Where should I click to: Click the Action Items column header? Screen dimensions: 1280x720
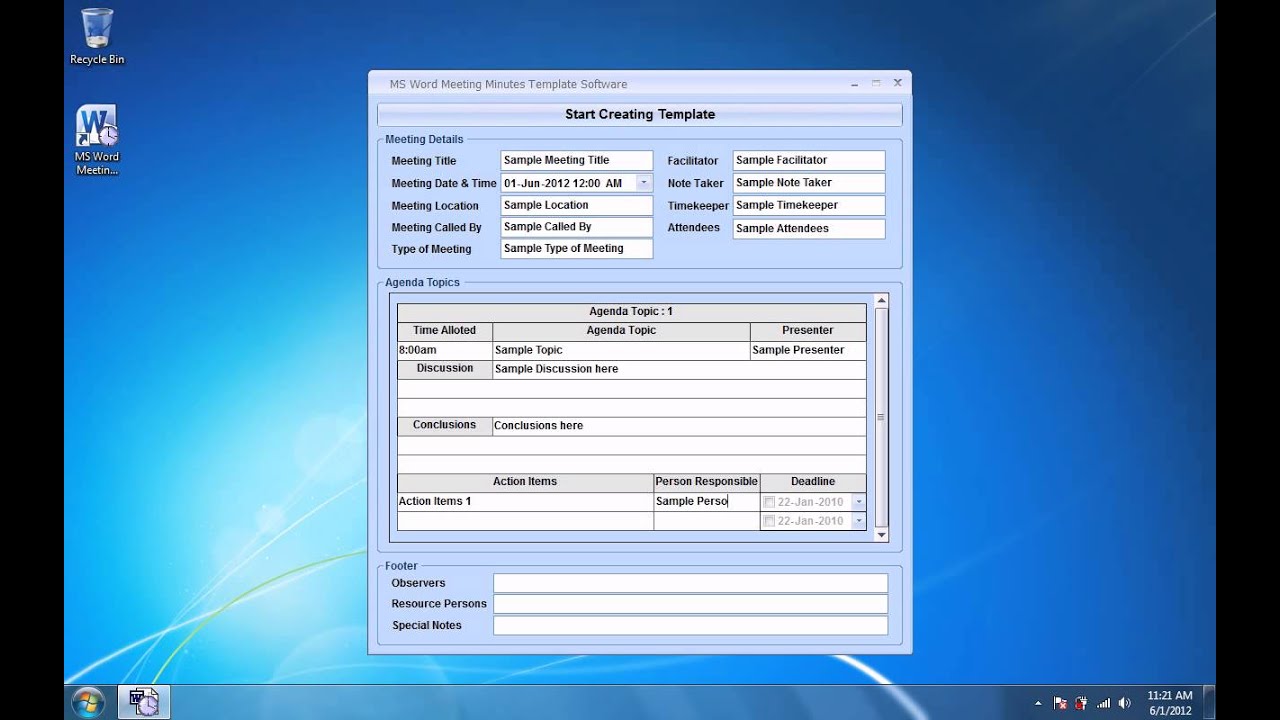tap(525, 482)
